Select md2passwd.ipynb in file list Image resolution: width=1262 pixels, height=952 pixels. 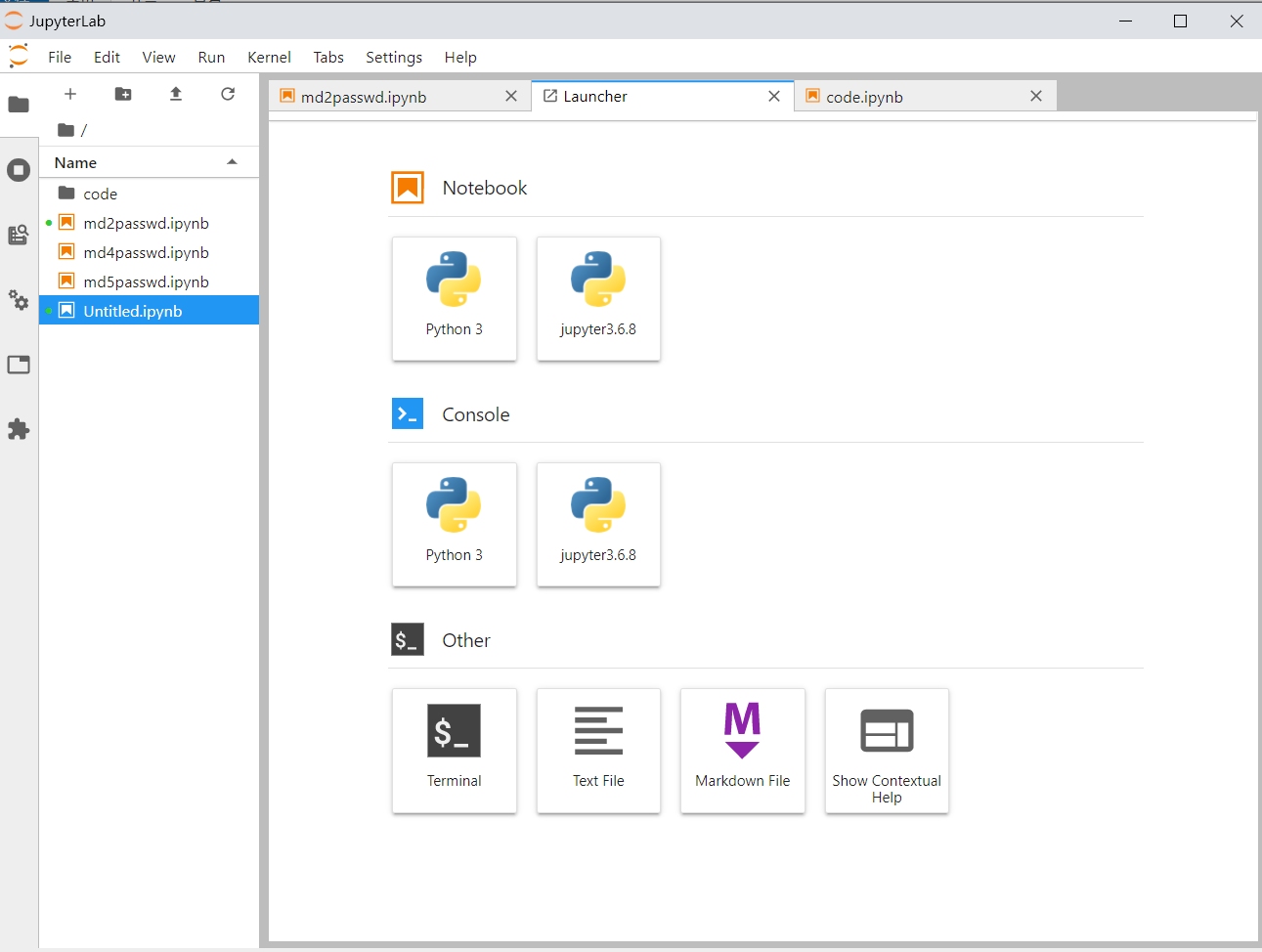pyautogui.click(x=149, y=223)
